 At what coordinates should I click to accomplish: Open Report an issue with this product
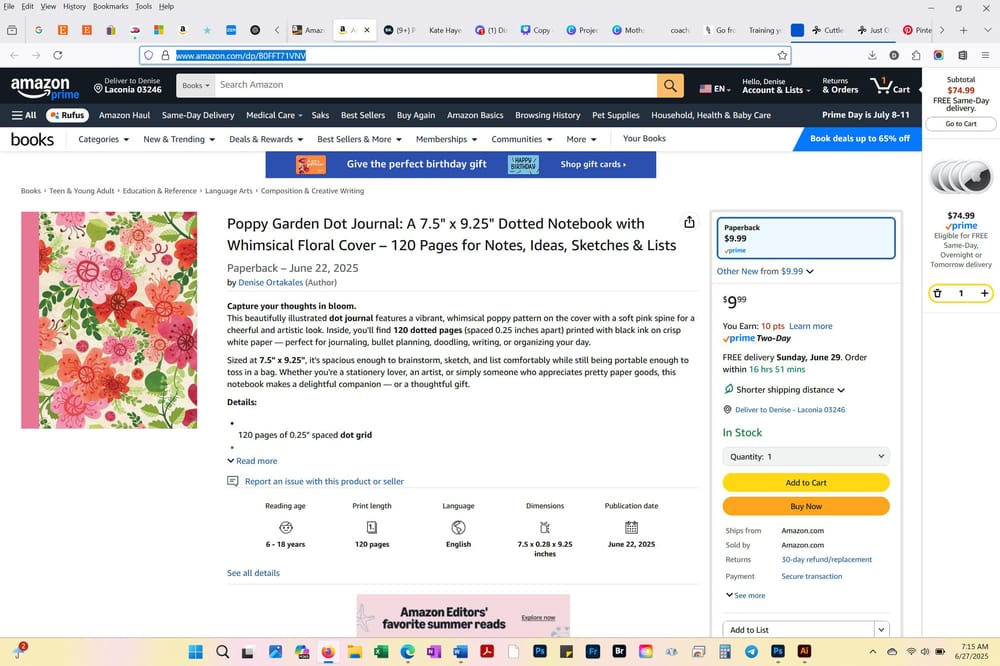324,482
